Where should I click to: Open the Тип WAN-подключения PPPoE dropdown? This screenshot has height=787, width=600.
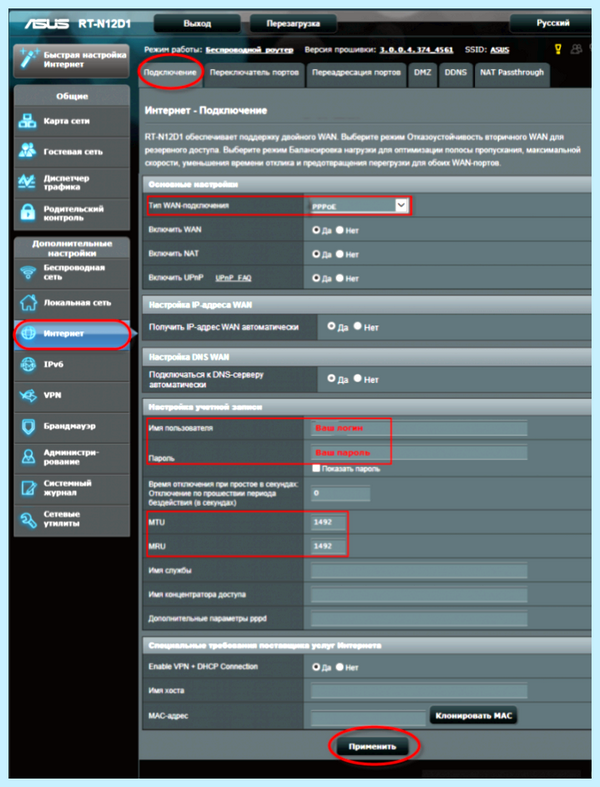pos(358,206)
